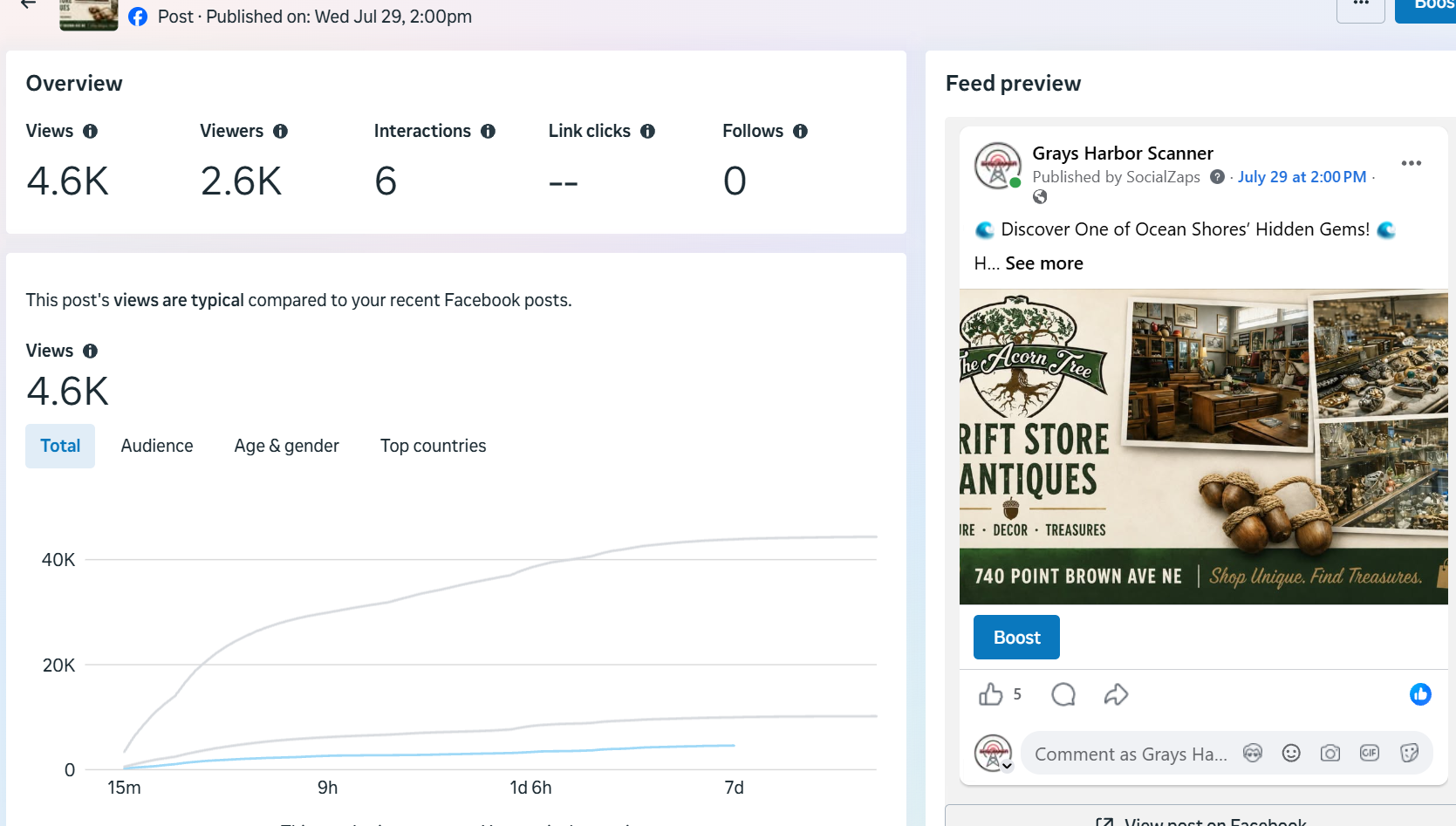Click info icon beside chart Views heading

point(90,351)
